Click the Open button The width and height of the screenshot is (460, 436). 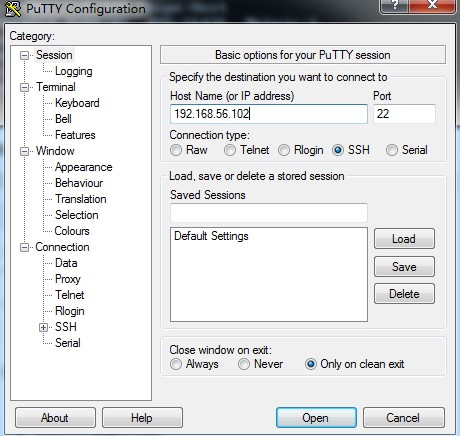(316, 417)
